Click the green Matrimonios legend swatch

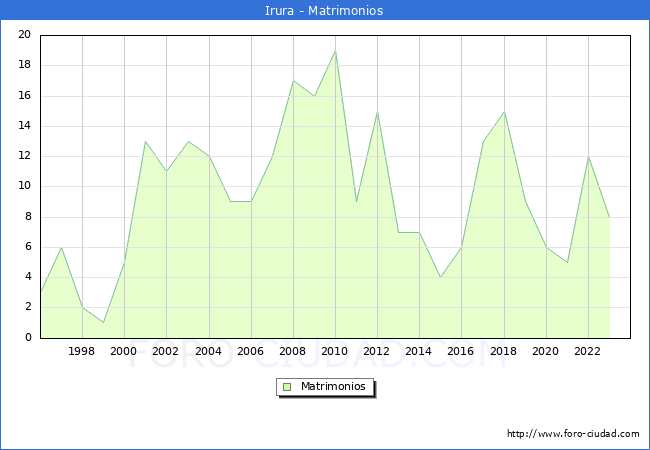(287, 387)
